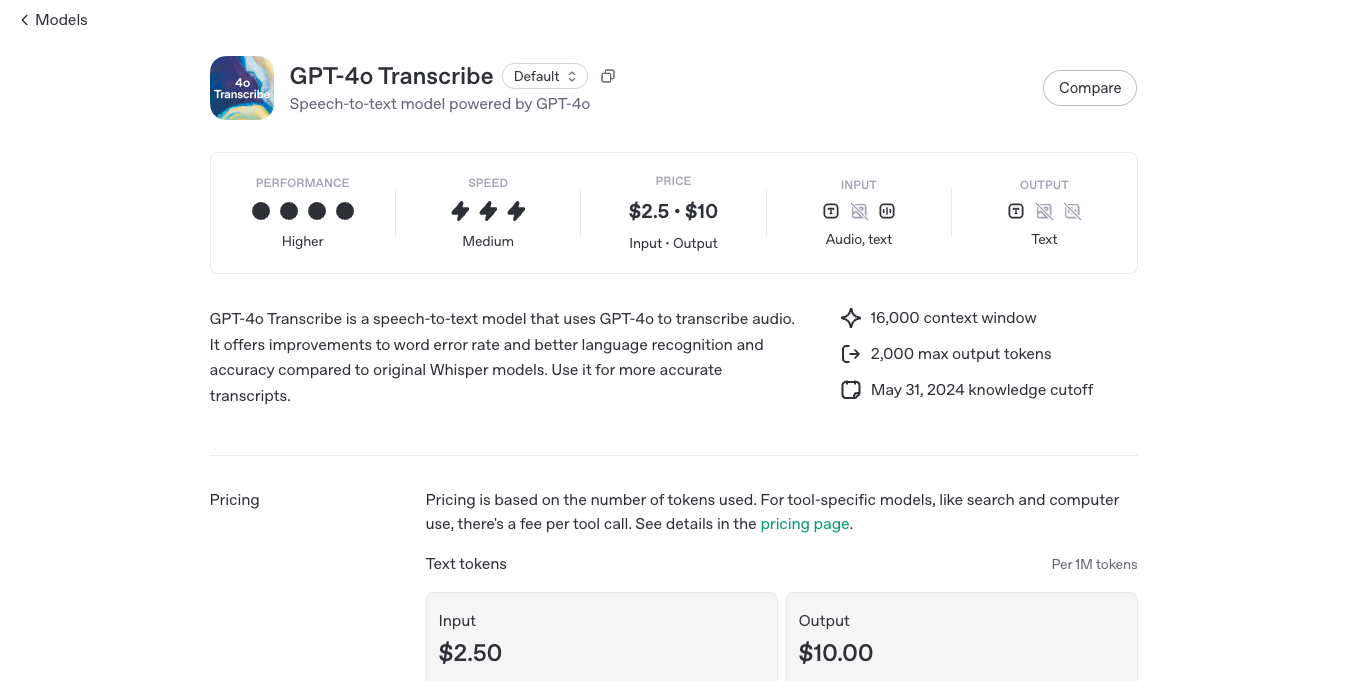
Task: Click the GPT-4o Transcribe model thumbnail
Action: point(242,88)
